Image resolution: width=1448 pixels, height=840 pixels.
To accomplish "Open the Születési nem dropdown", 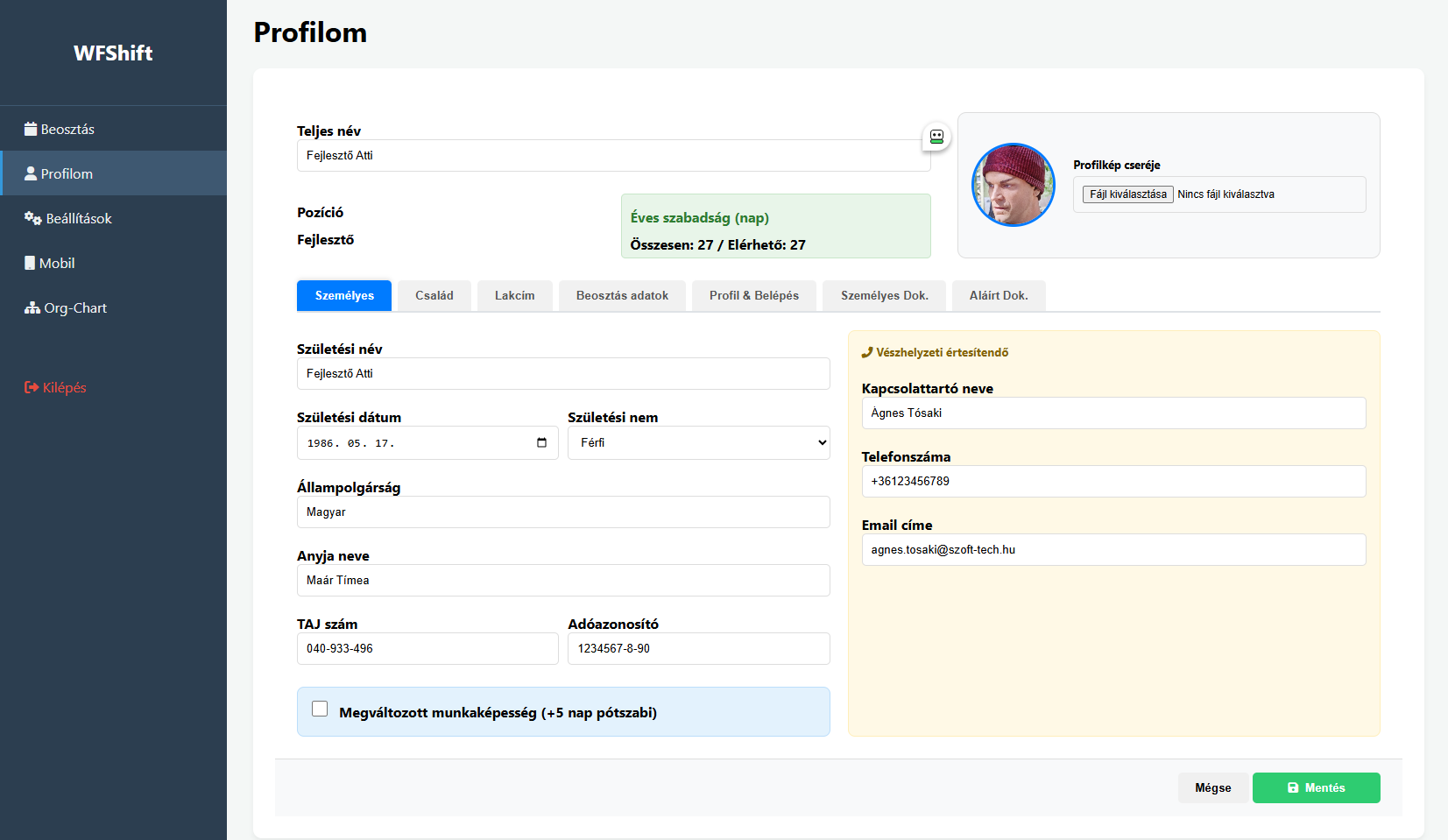I will click(698, 442).
